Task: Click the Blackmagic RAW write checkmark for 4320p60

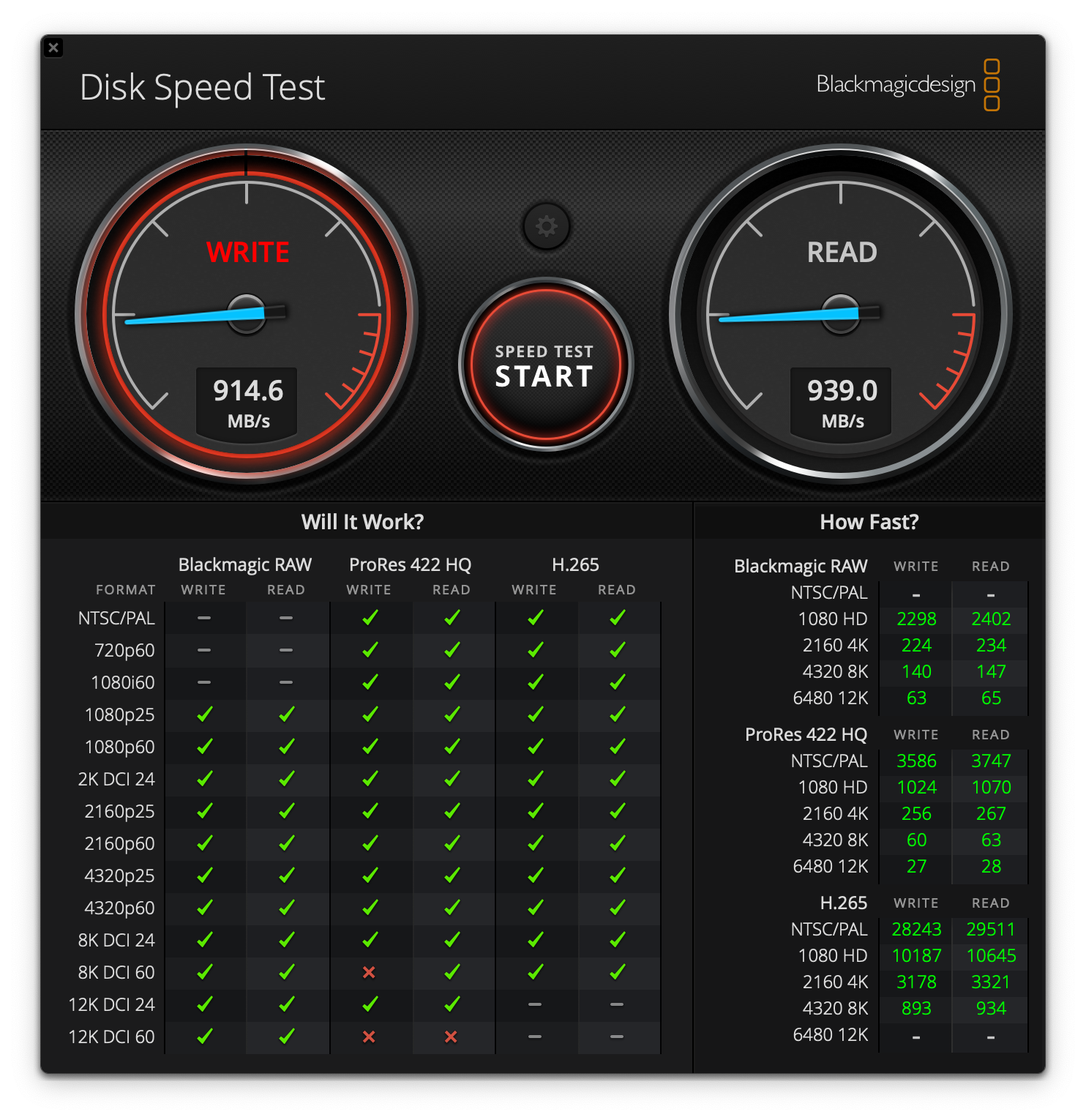Action: pos(205,908)
